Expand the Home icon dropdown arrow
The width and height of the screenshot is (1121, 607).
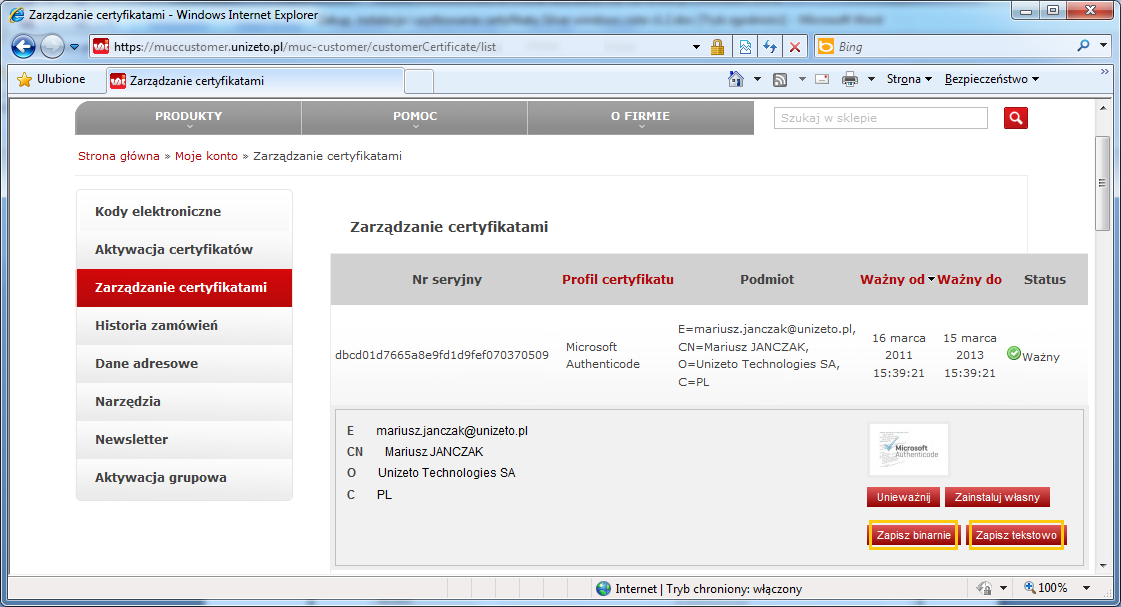757,79
